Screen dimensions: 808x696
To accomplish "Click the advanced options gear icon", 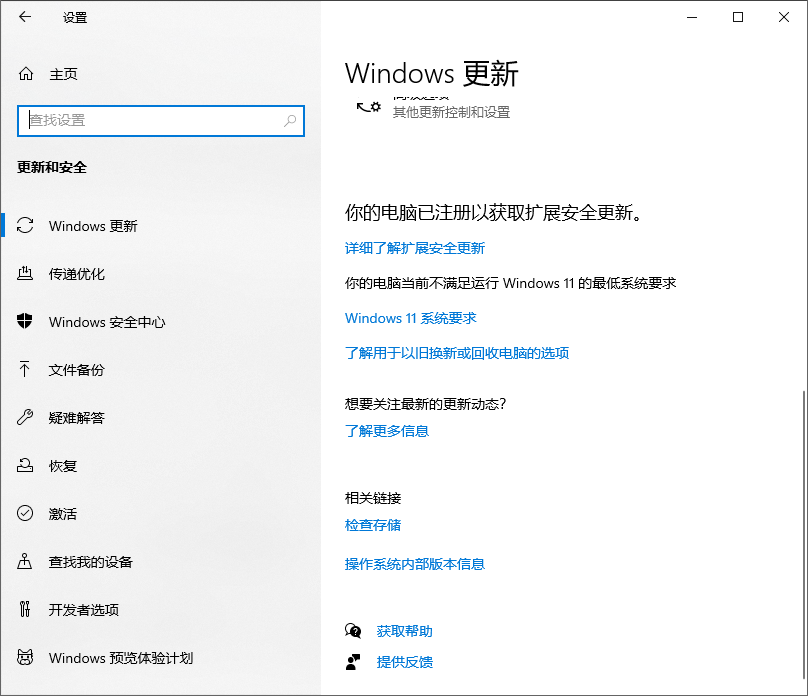I will point(368,107).
